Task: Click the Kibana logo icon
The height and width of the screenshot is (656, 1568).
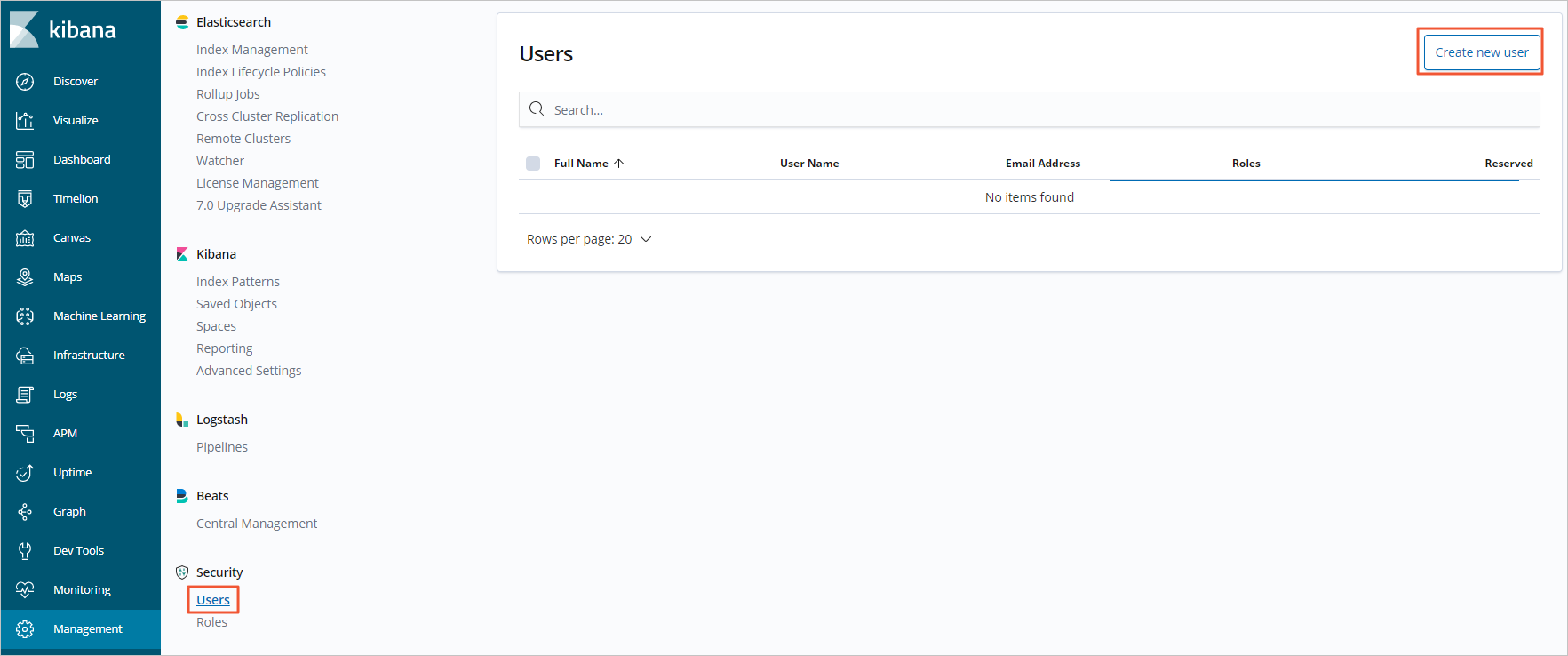Action: coord(24,29)
